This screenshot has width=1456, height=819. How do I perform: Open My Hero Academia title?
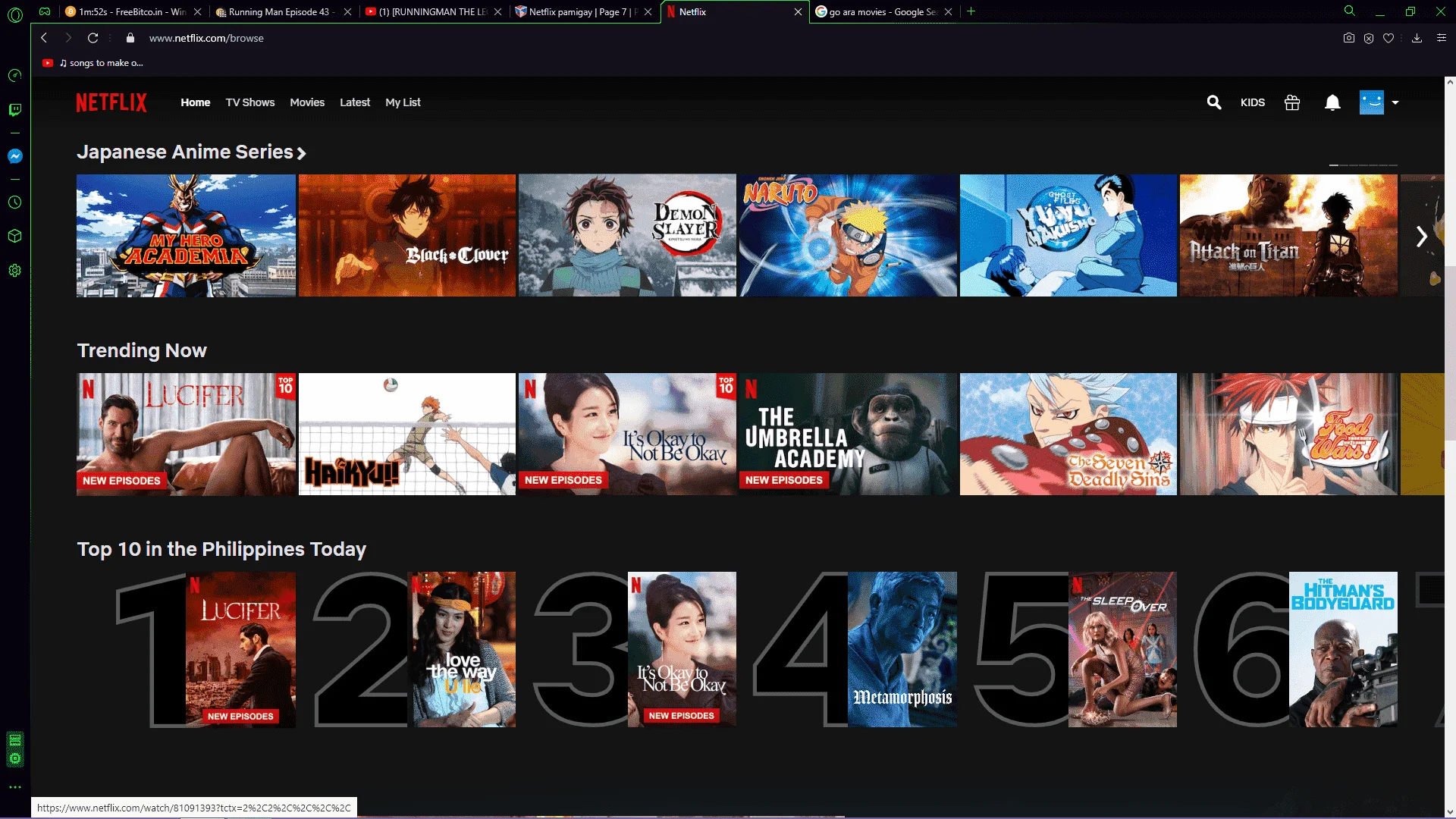[x=186, y=236]
